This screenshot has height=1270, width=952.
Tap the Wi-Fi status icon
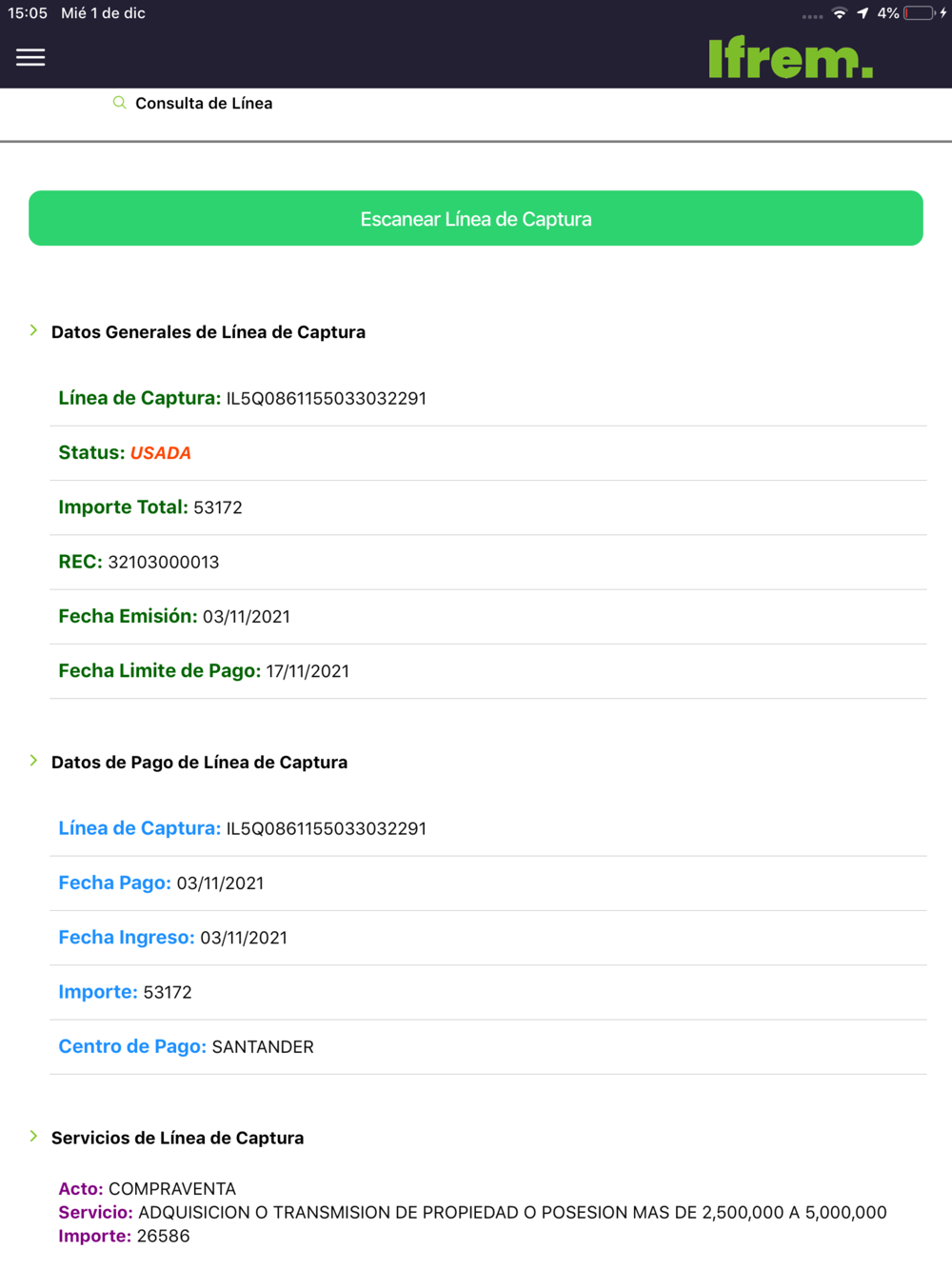[x=839, y=13]
